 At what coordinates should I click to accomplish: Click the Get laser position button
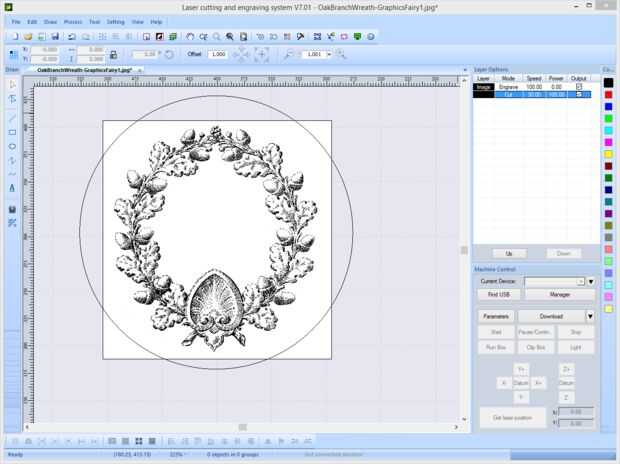coord(512,418)
